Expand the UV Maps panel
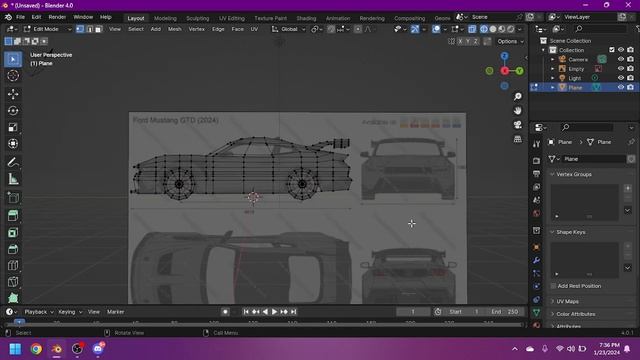This screenshot has width=640, height=360. pyautogui.click(x=552, y=301)
